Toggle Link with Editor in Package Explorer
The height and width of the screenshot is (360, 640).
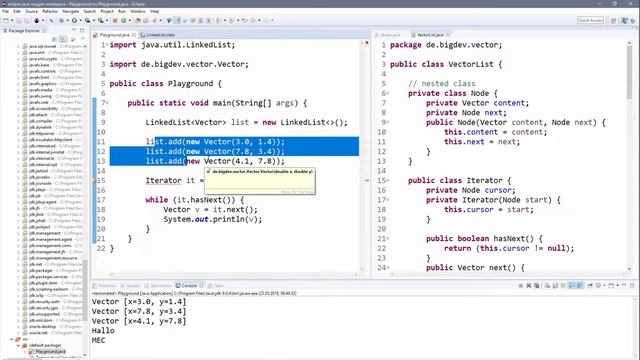(x=63, y=39)
